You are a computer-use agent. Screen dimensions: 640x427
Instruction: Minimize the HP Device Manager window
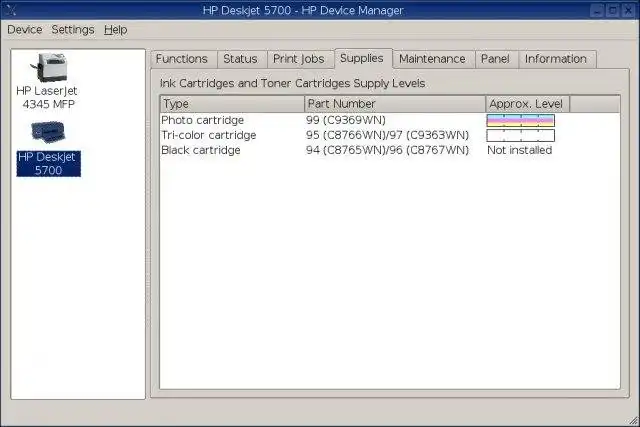[597, 10]
